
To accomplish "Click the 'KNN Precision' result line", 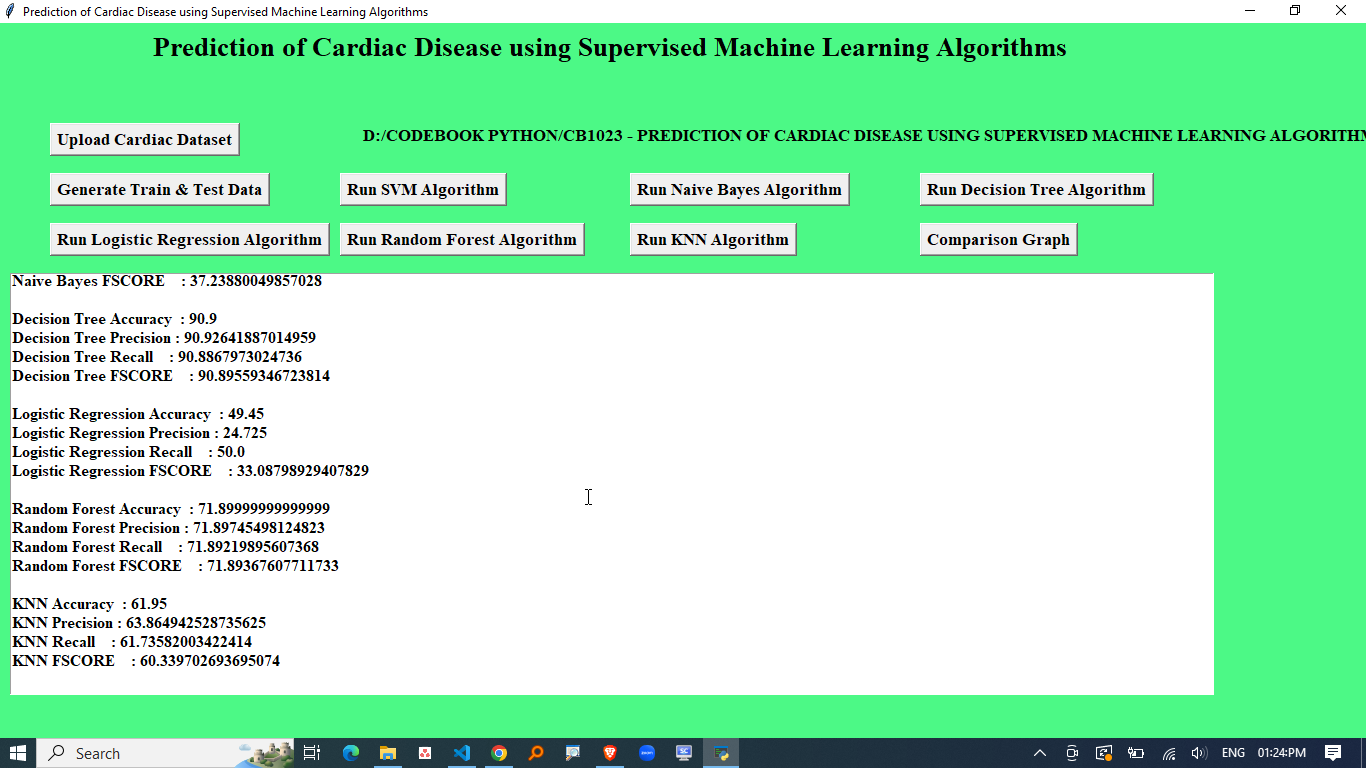I will [x=139, y=623].
